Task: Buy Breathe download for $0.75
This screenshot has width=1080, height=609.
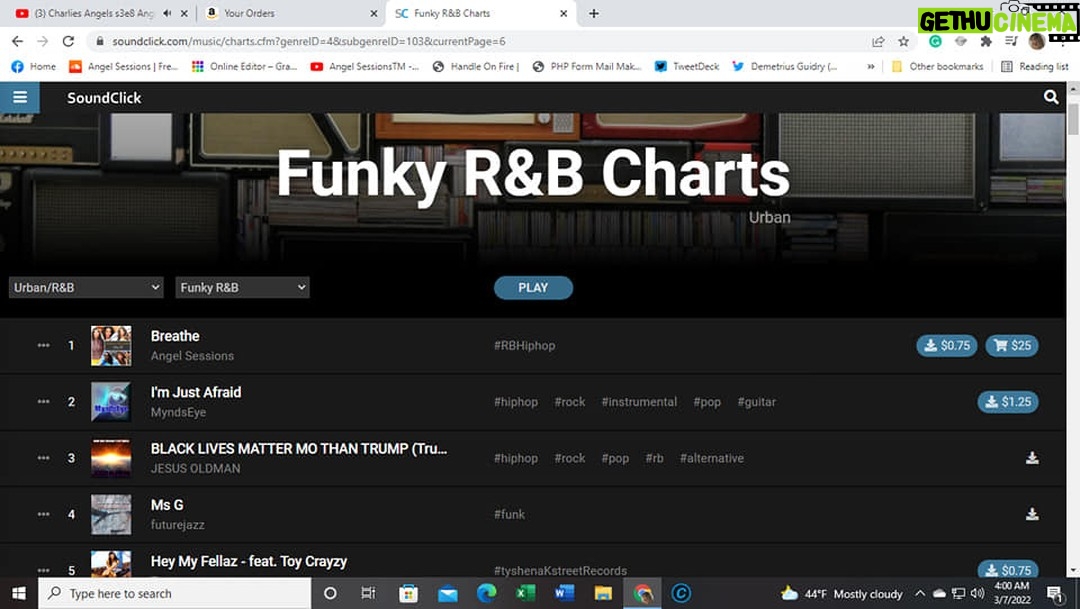Action: click(947, 345)
